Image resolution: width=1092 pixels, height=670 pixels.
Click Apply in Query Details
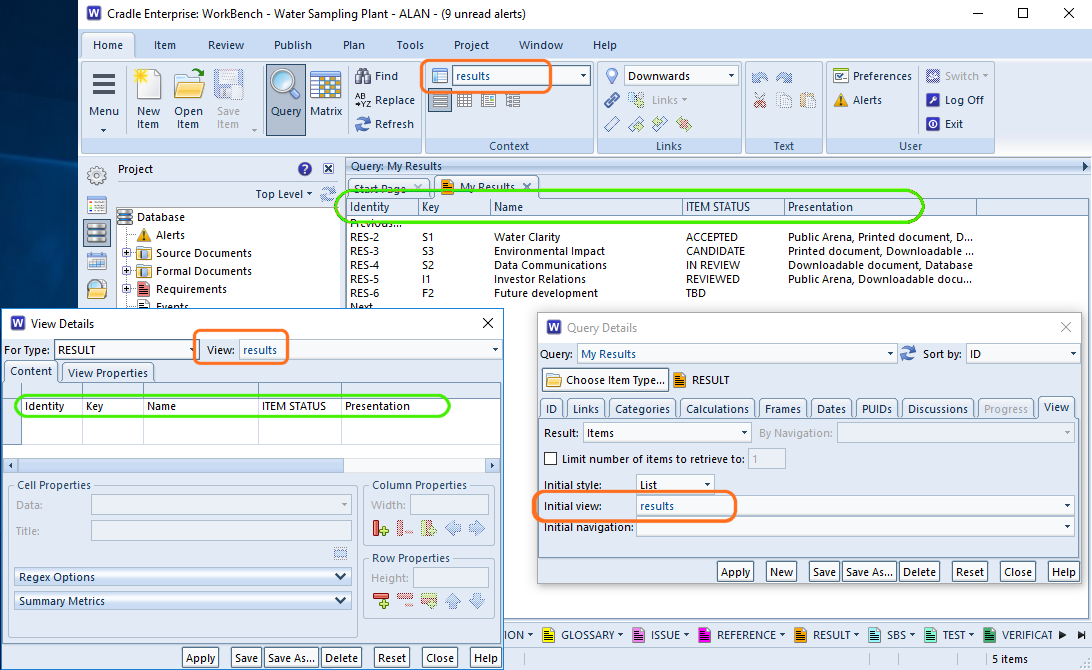click(x=735, y=572)
